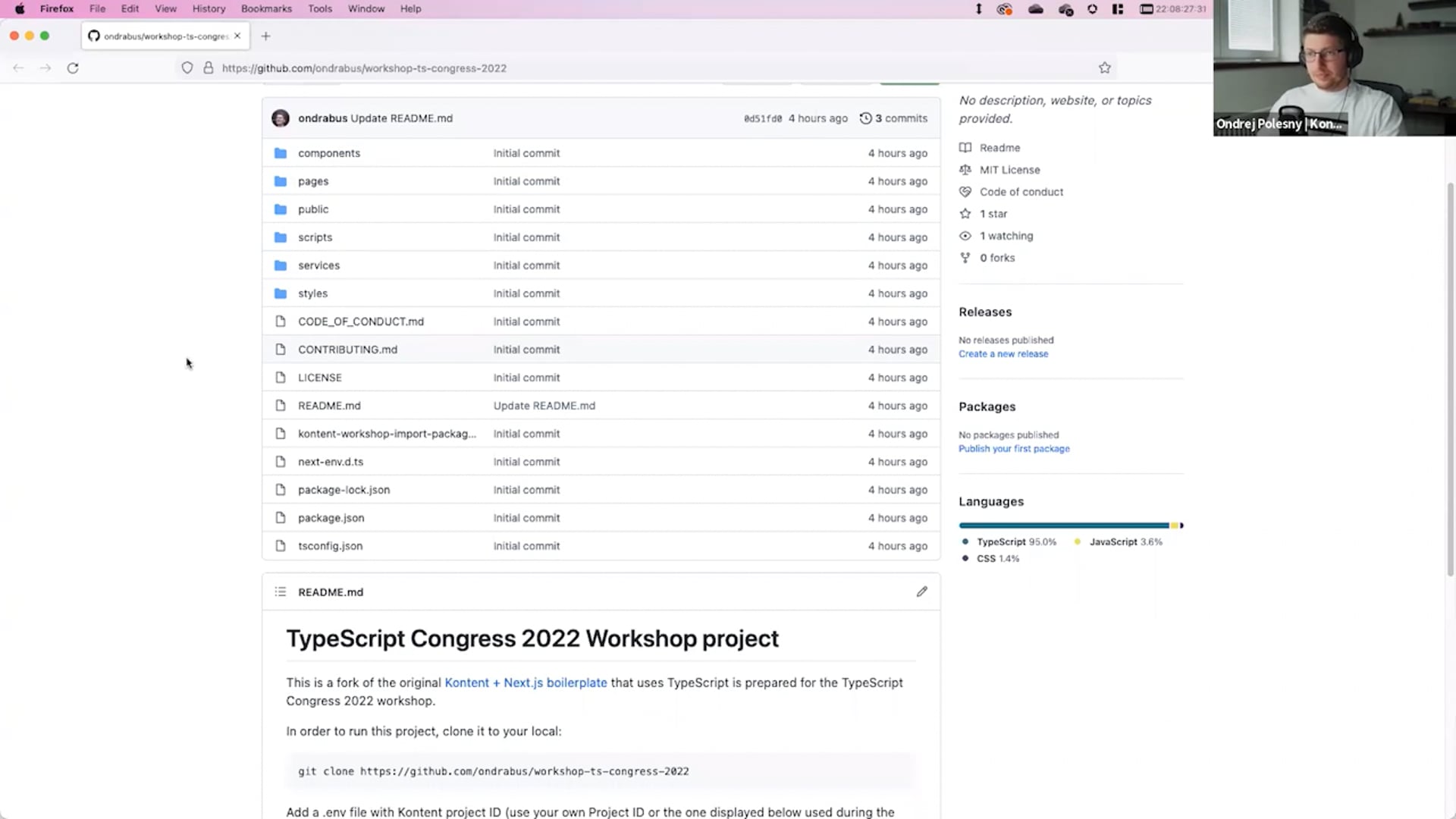1456x819 pixels.
Task: Open the services folder
Action: pyautogui.click(x=318, y=265)
